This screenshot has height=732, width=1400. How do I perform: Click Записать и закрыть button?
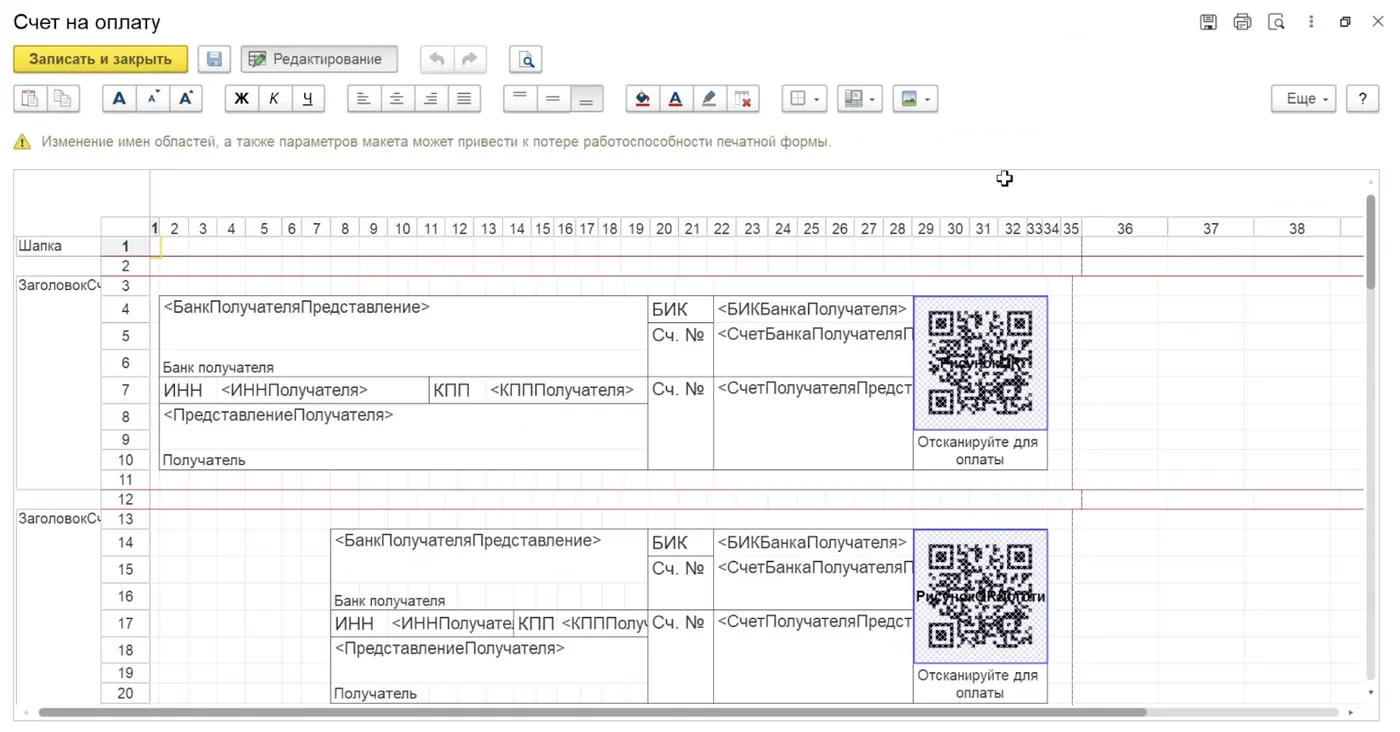tap(100, 59)
